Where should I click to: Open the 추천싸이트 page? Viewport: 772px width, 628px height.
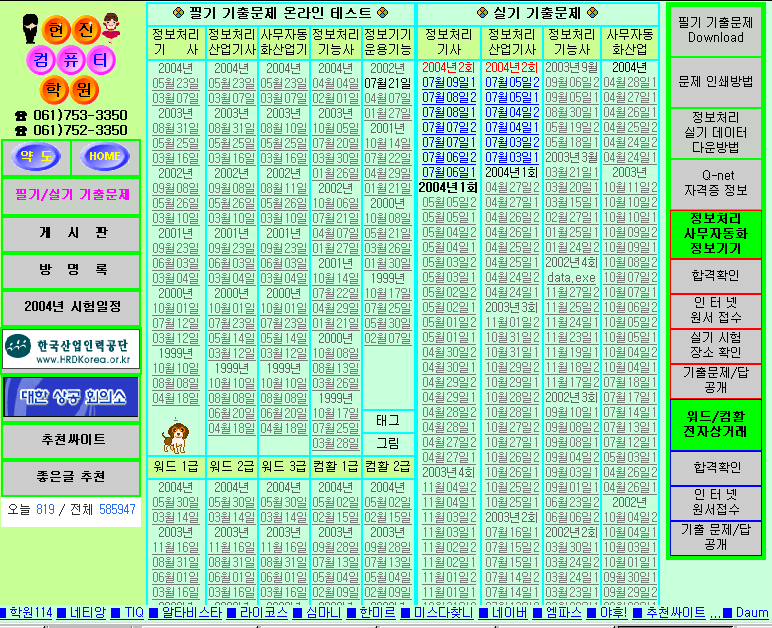(x=71, y=441)
